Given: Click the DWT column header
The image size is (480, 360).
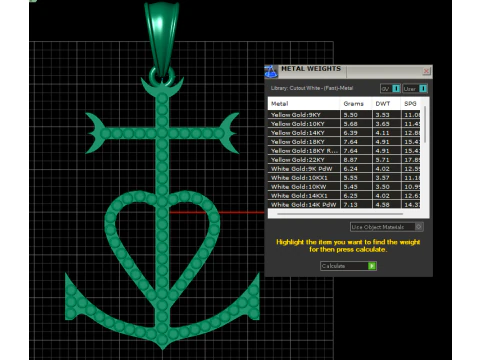Looking at the screenshot, I should [383, 104].
